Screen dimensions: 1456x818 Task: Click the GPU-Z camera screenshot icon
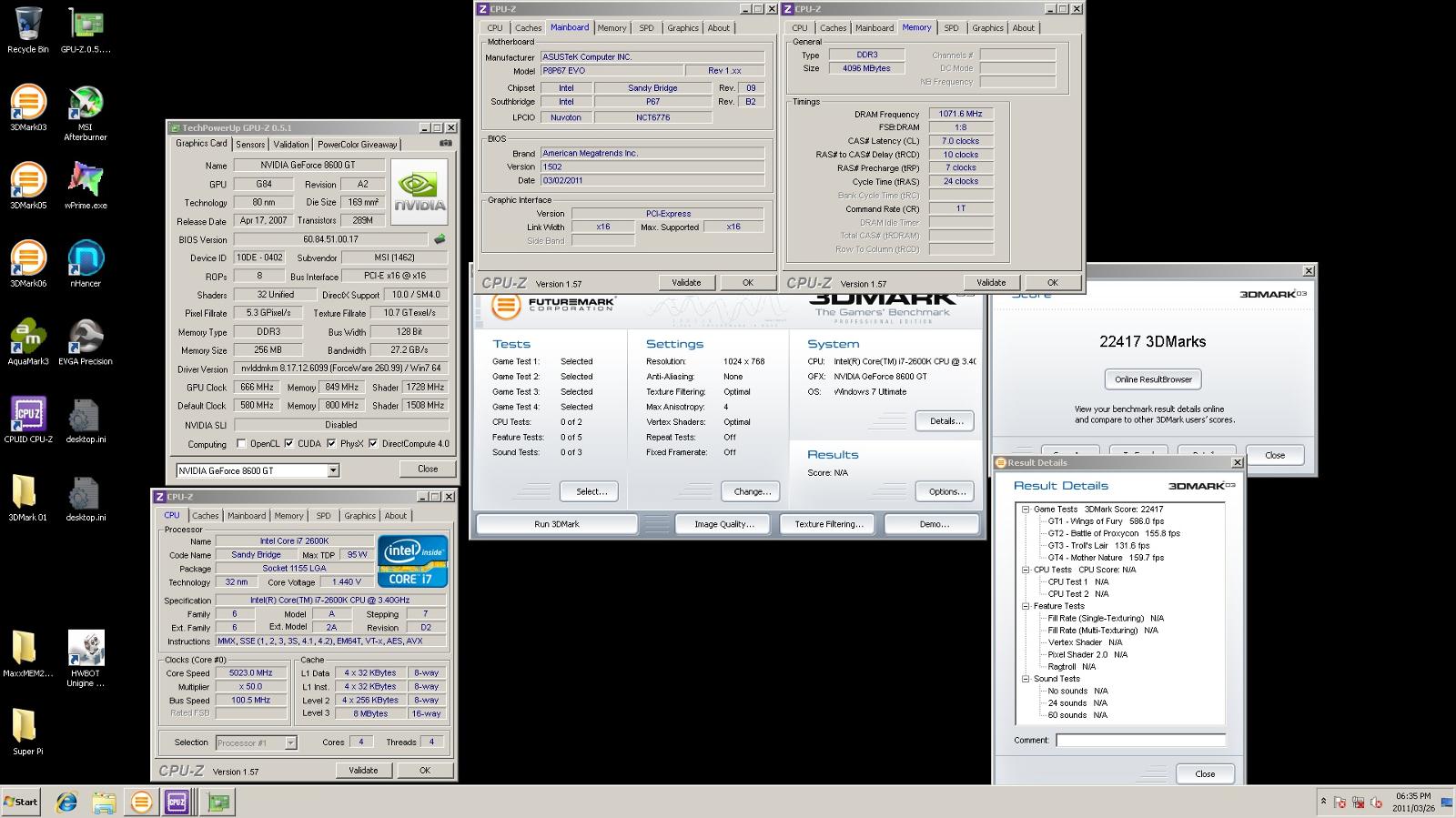click(445, 143)
